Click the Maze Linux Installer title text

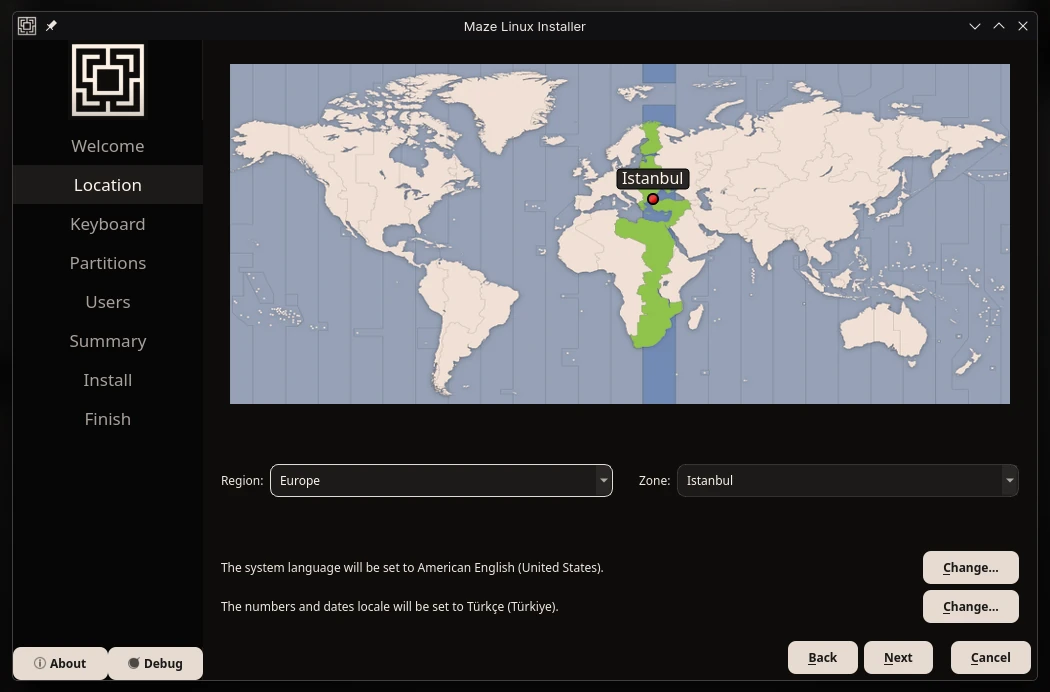click(524, 26)
